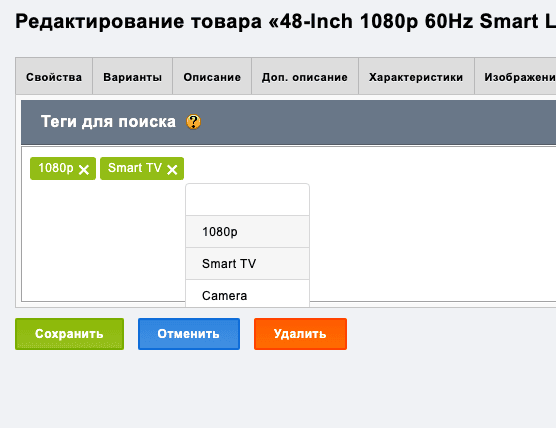Screen dimensions: 556x428
Task: Remove the 1080p tag
Action: pyautogui.click(x=84, y=170)
